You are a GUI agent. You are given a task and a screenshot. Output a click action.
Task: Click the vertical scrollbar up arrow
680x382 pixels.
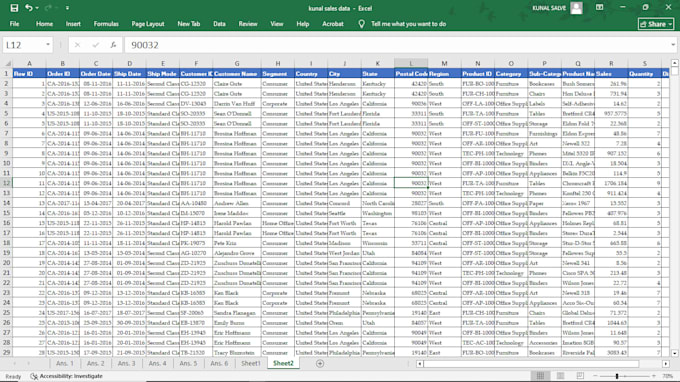[675, 63]
